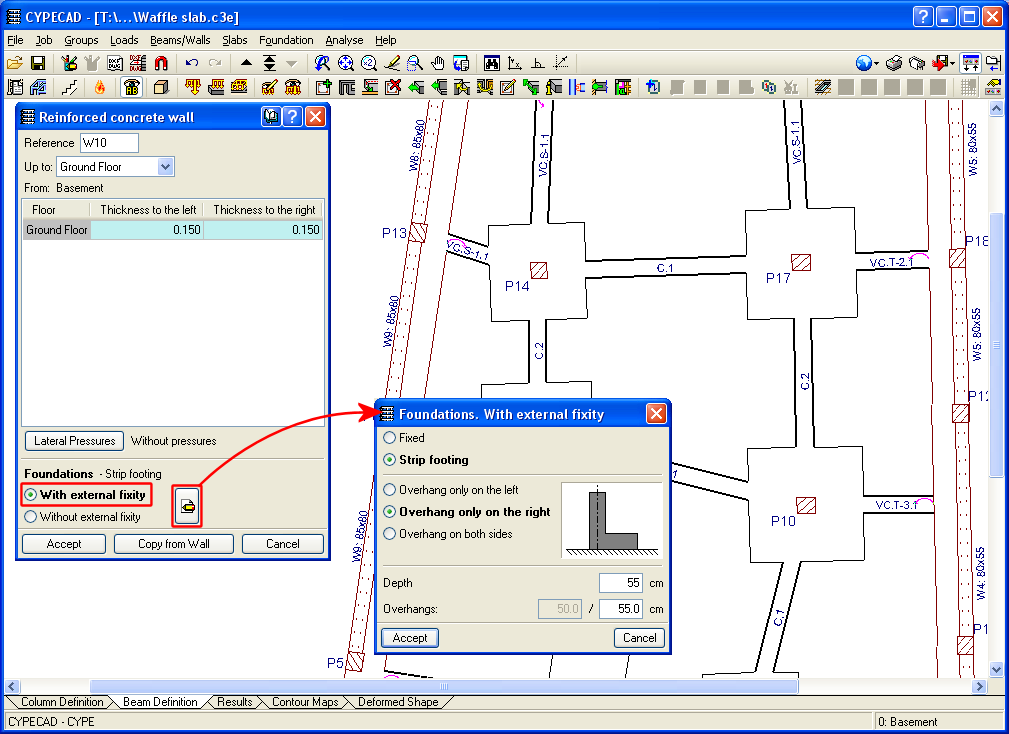Open footing edit icon button in wall dialog

pyautogui.click(x=187, y=506)
